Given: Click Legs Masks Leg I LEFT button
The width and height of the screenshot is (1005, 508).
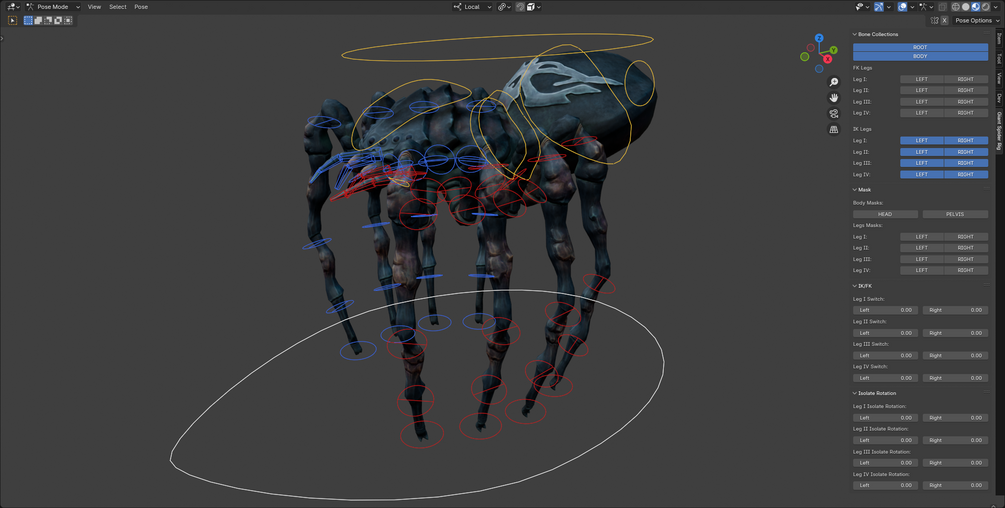Looking at the screenshot, I should 922,237.
